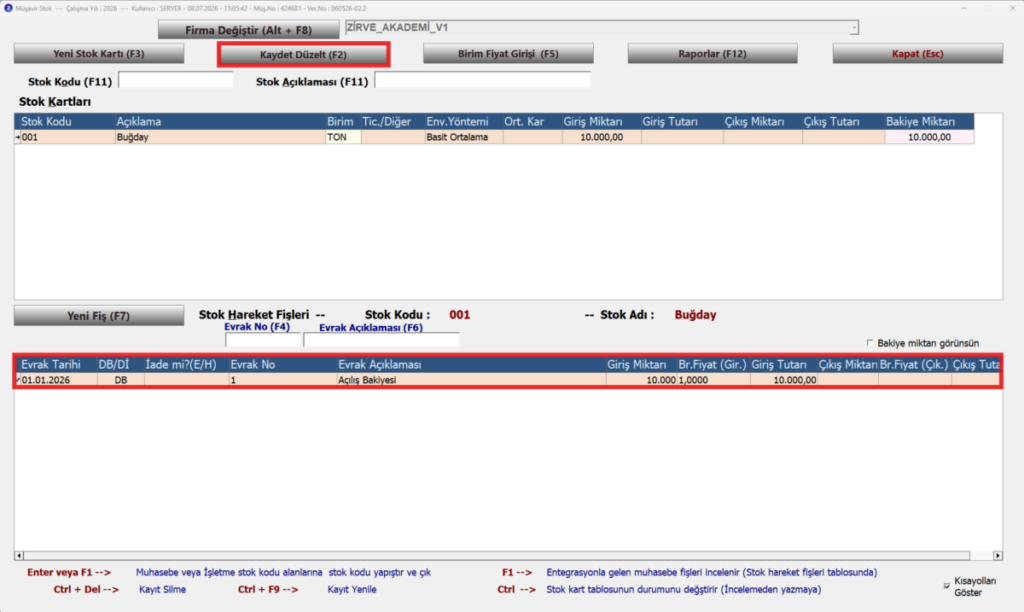The height and width of the screenshot is (612, 1024).
Task: Click horizontal scrollbar right arrow
Action: click(998, 555)
